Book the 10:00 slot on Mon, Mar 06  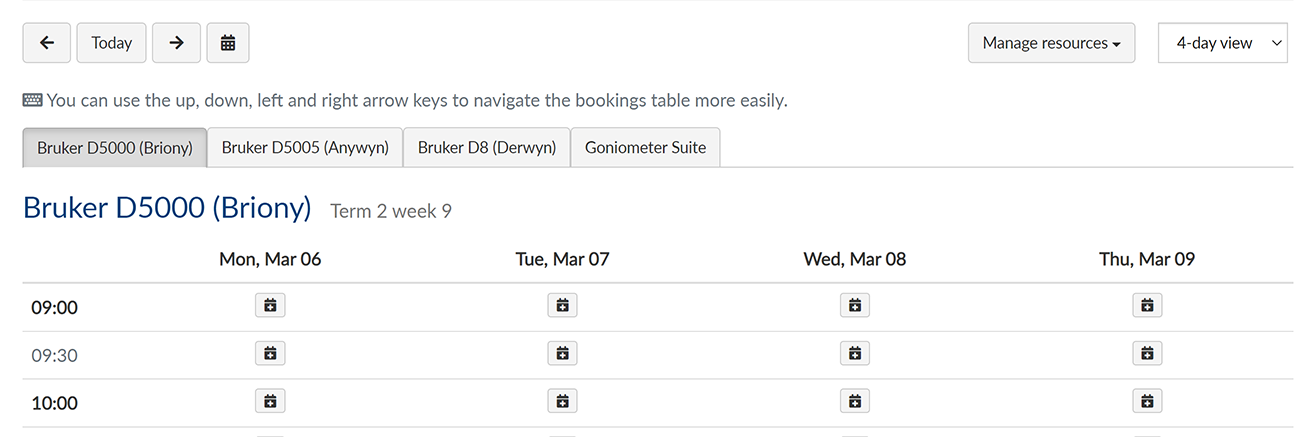coord(270,401)
